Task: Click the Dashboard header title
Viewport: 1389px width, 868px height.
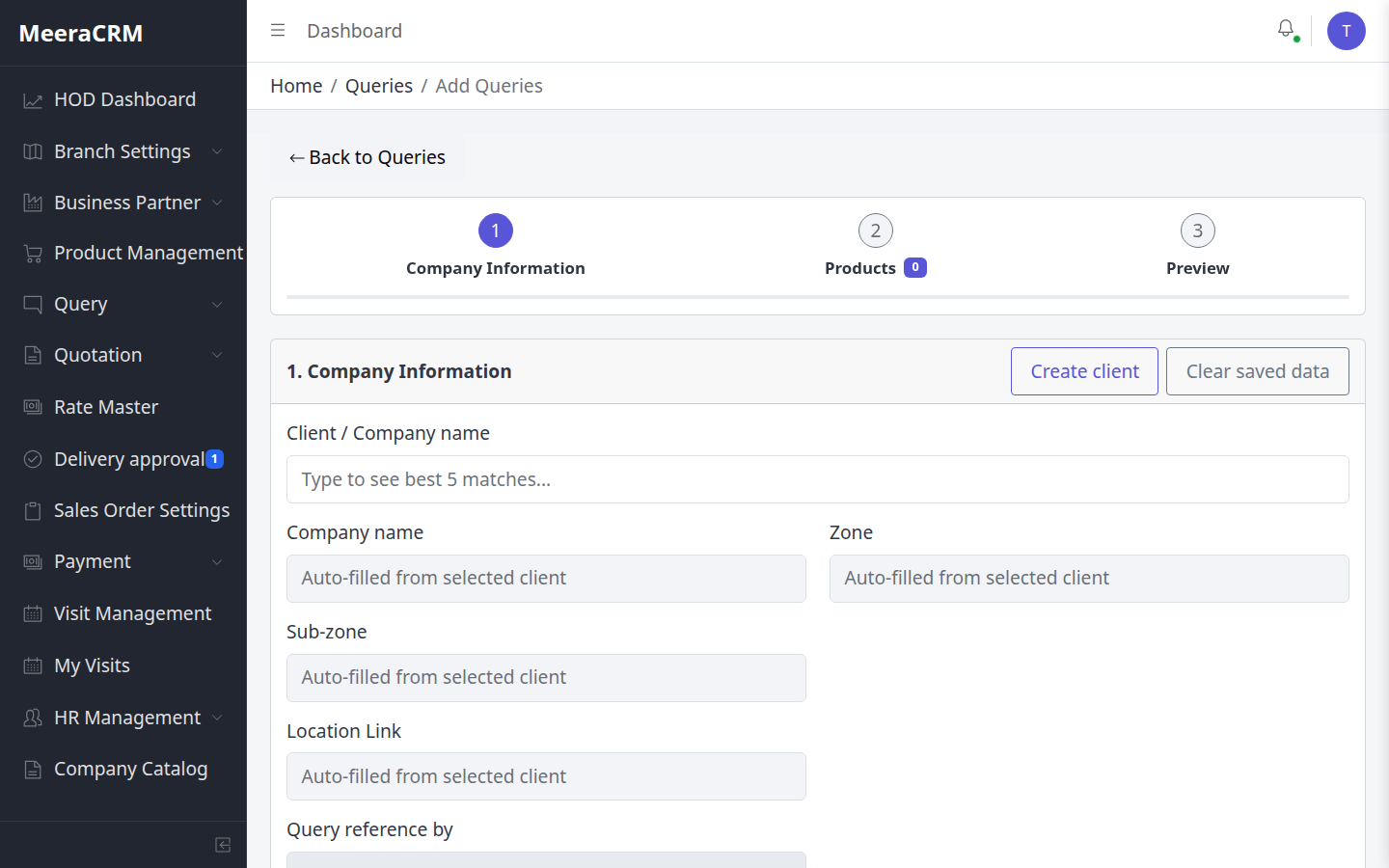Action: click(354, 31)
